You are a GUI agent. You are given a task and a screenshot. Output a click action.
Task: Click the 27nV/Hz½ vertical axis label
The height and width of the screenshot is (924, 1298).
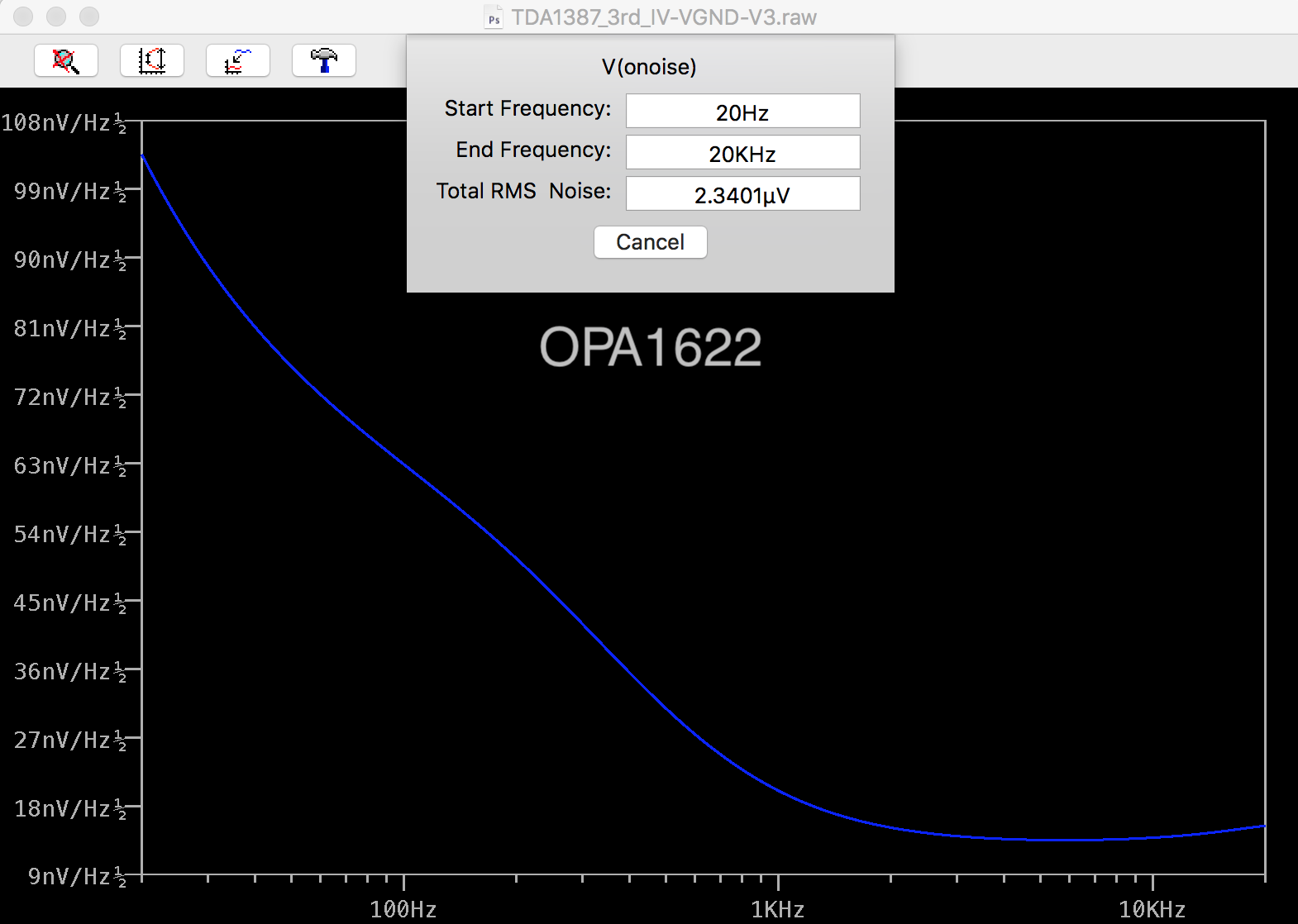(x=70, y=741)
